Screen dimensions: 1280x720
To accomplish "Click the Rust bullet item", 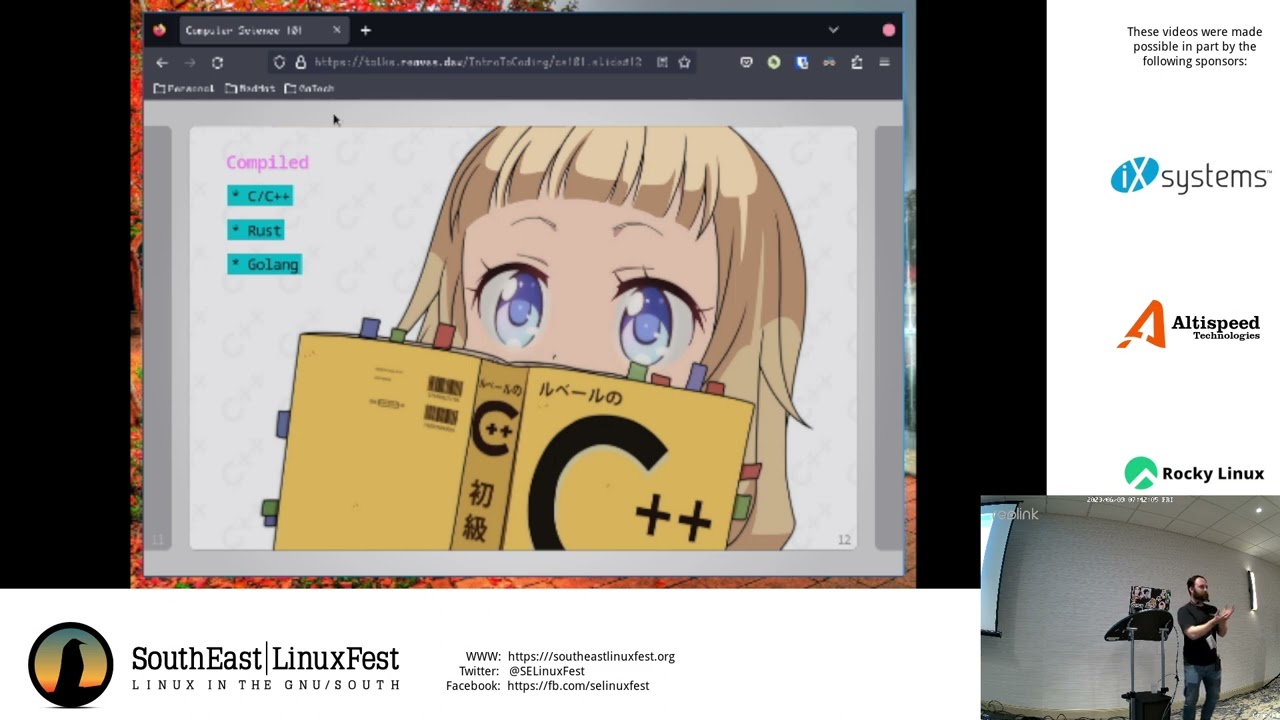I will [x=256, y=230].
